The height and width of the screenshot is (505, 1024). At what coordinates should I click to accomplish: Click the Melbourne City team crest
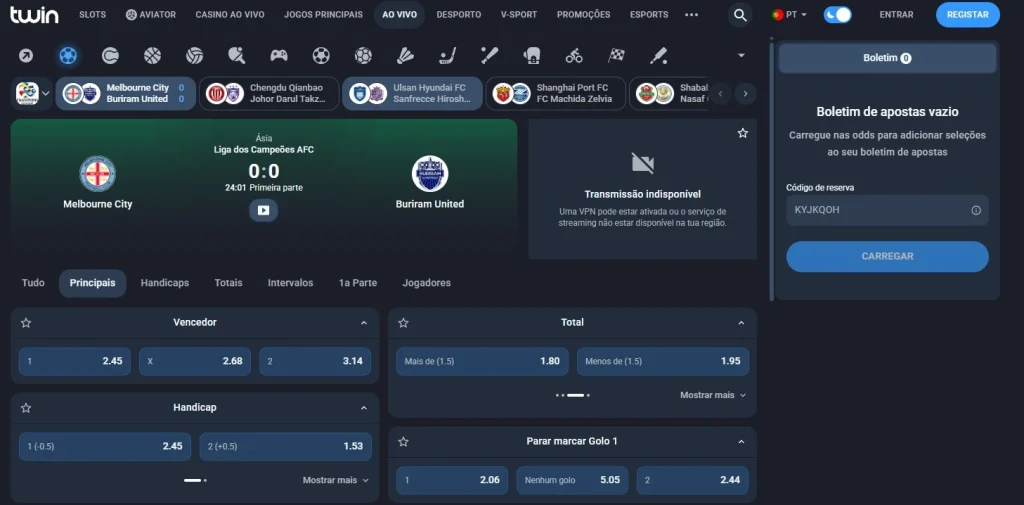pyautogui.click(x=97, y=174)
